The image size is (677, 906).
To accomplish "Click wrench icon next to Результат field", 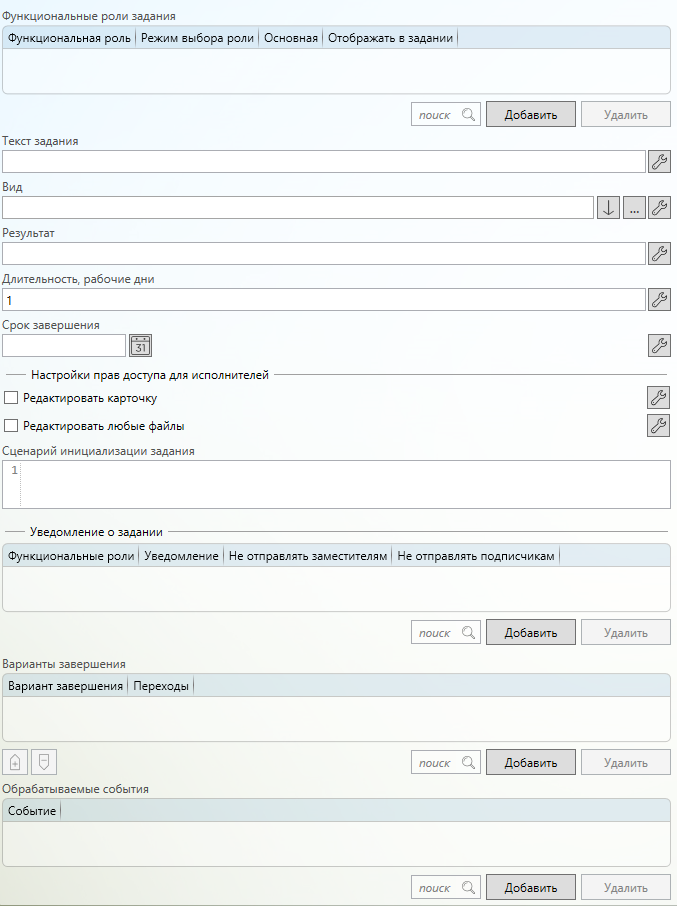I will [659, 253].
